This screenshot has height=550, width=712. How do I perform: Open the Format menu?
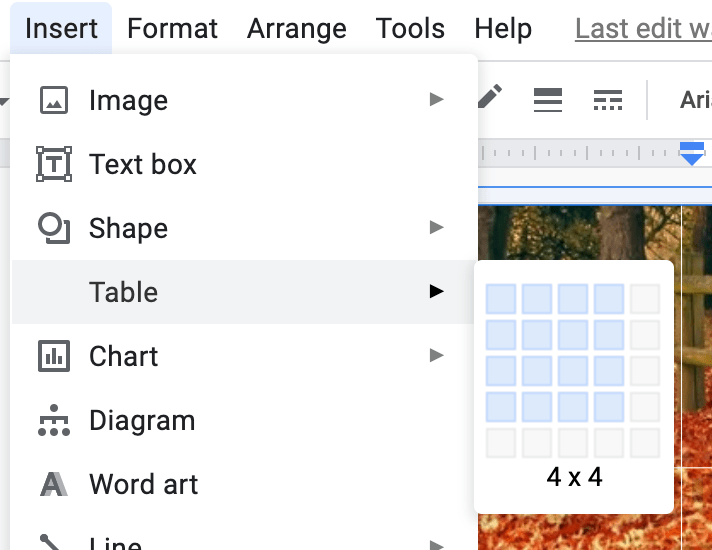click(x=172, y=28)
